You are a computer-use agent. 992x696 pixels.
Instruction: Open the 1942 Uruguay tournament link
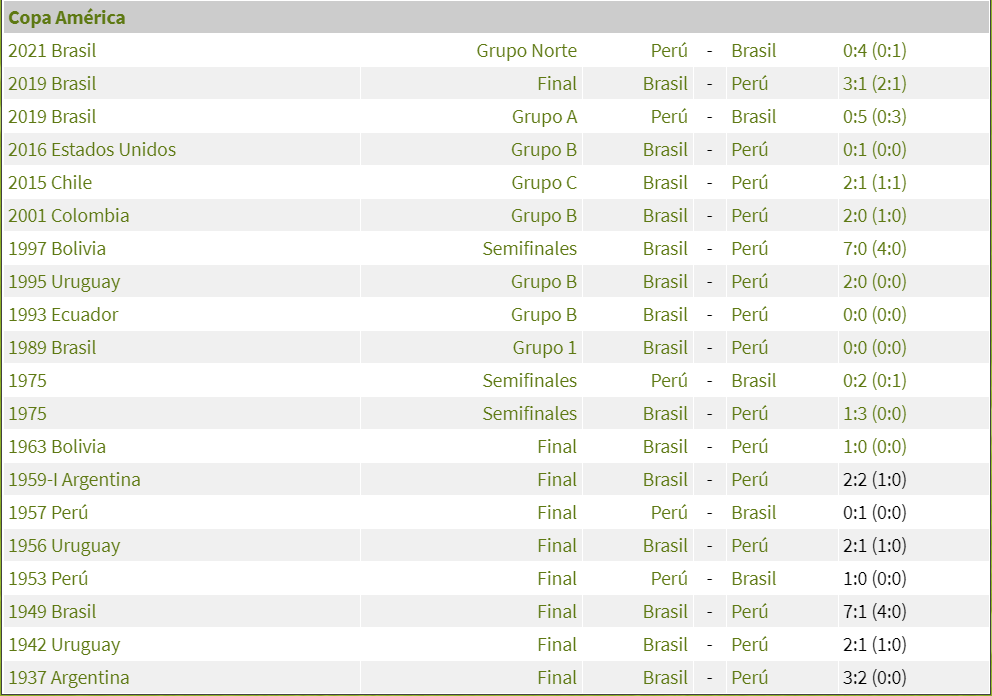click(64, 645)
